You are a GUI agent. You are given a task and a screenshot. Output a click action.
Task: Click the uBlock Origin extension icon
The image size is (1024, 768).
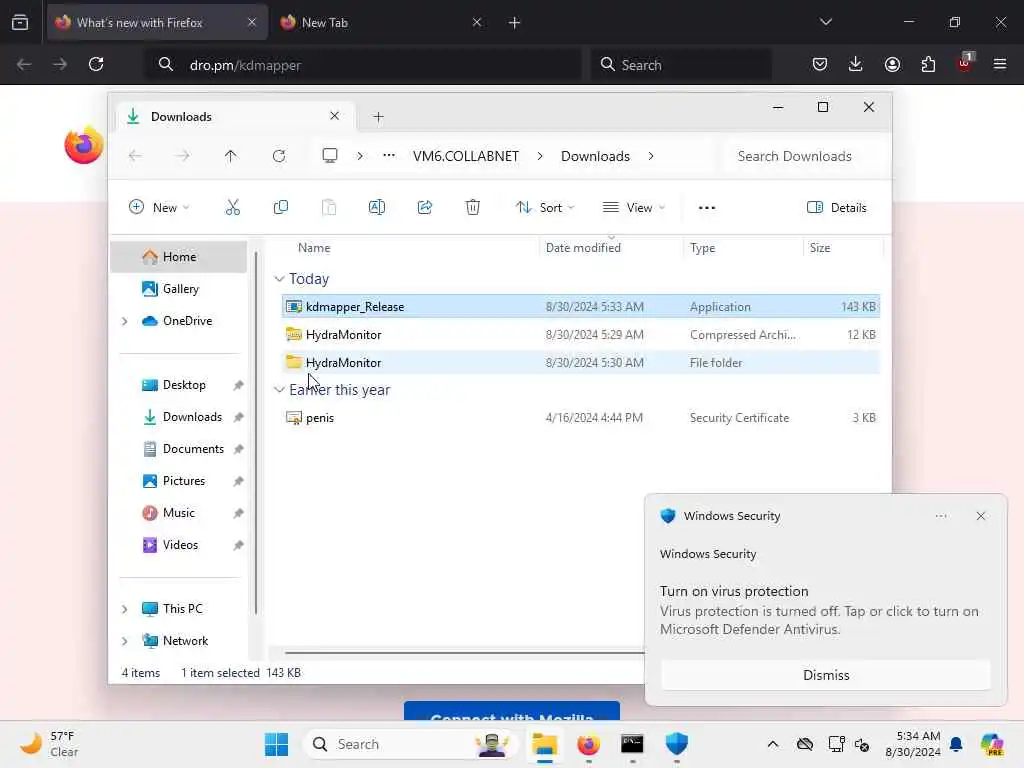click(x=965, y=63)
